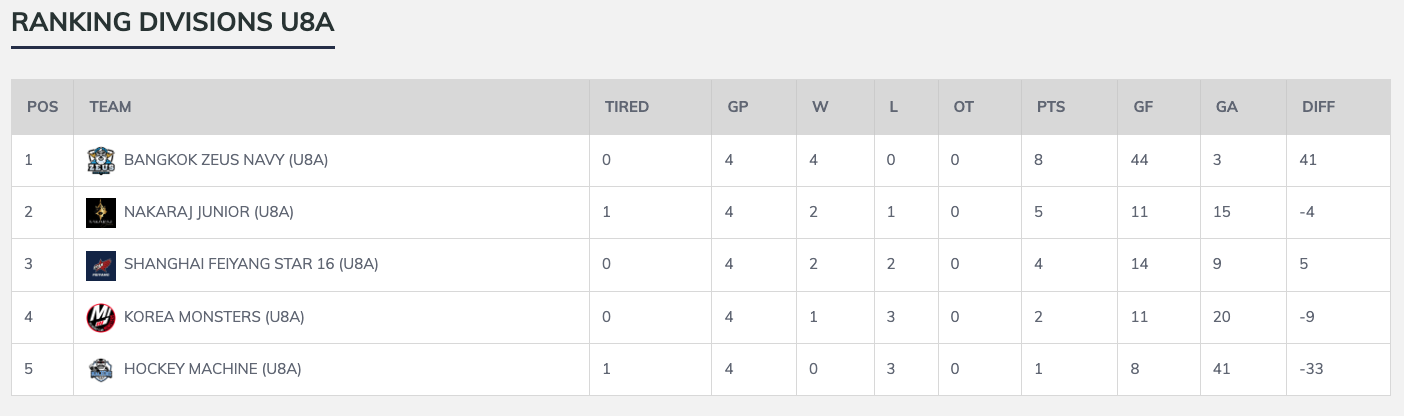Click the Korea Monsters team logo
Screen dimensions: 1404x416
coord(101,317)
